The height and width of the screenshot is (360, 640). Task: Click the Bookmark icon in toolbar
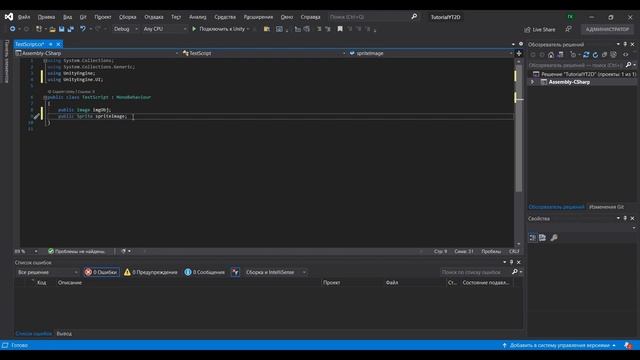pos(340,29)
